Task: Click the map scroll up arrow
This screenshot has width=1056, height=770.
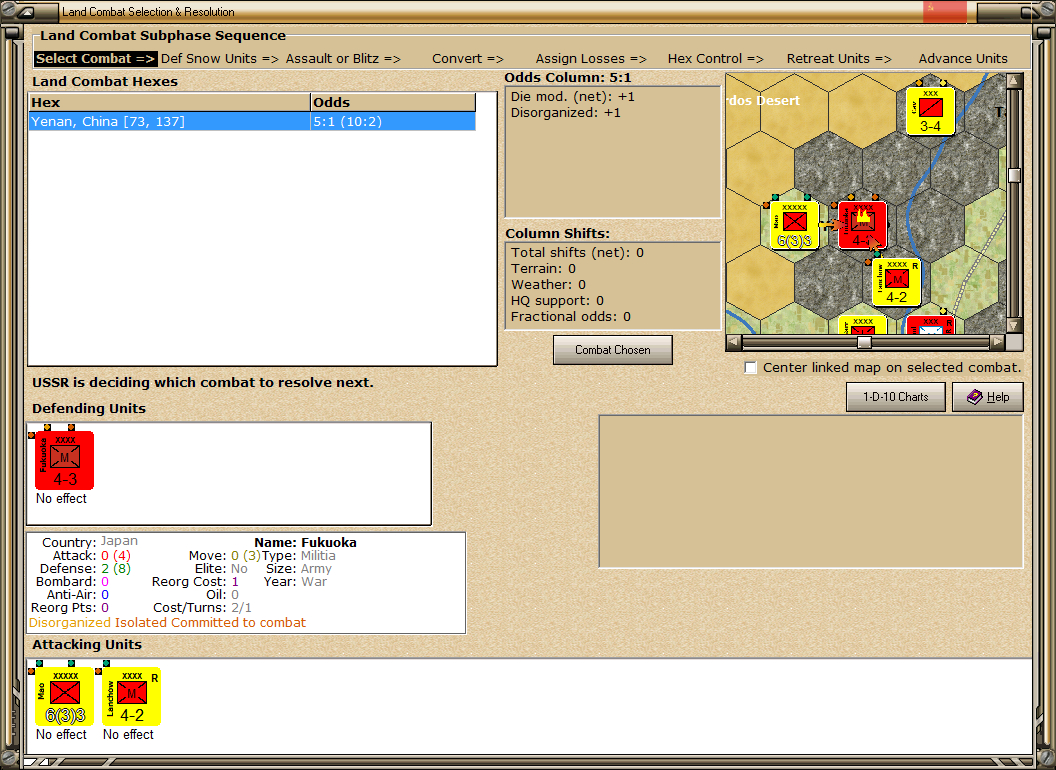Action: coord(1014,81)
